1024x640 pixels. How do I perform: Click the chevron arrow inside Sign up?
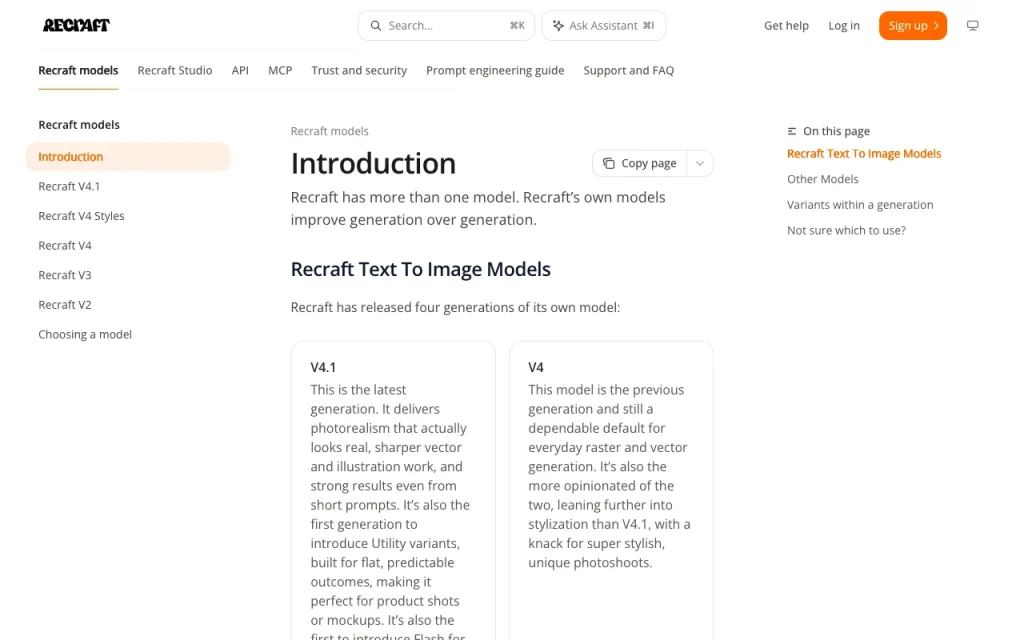(936, 25)
